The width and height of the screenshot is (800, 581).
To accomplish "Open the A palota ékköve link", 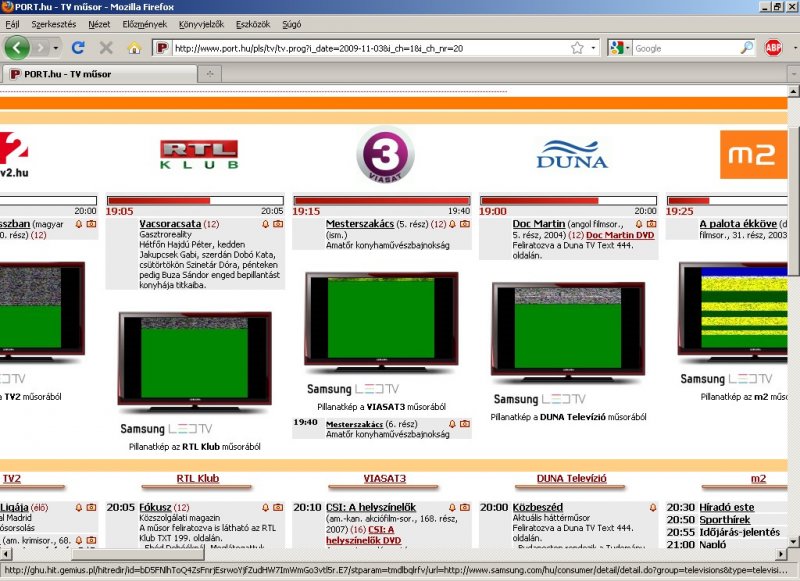I will click(x=738, y=223).
